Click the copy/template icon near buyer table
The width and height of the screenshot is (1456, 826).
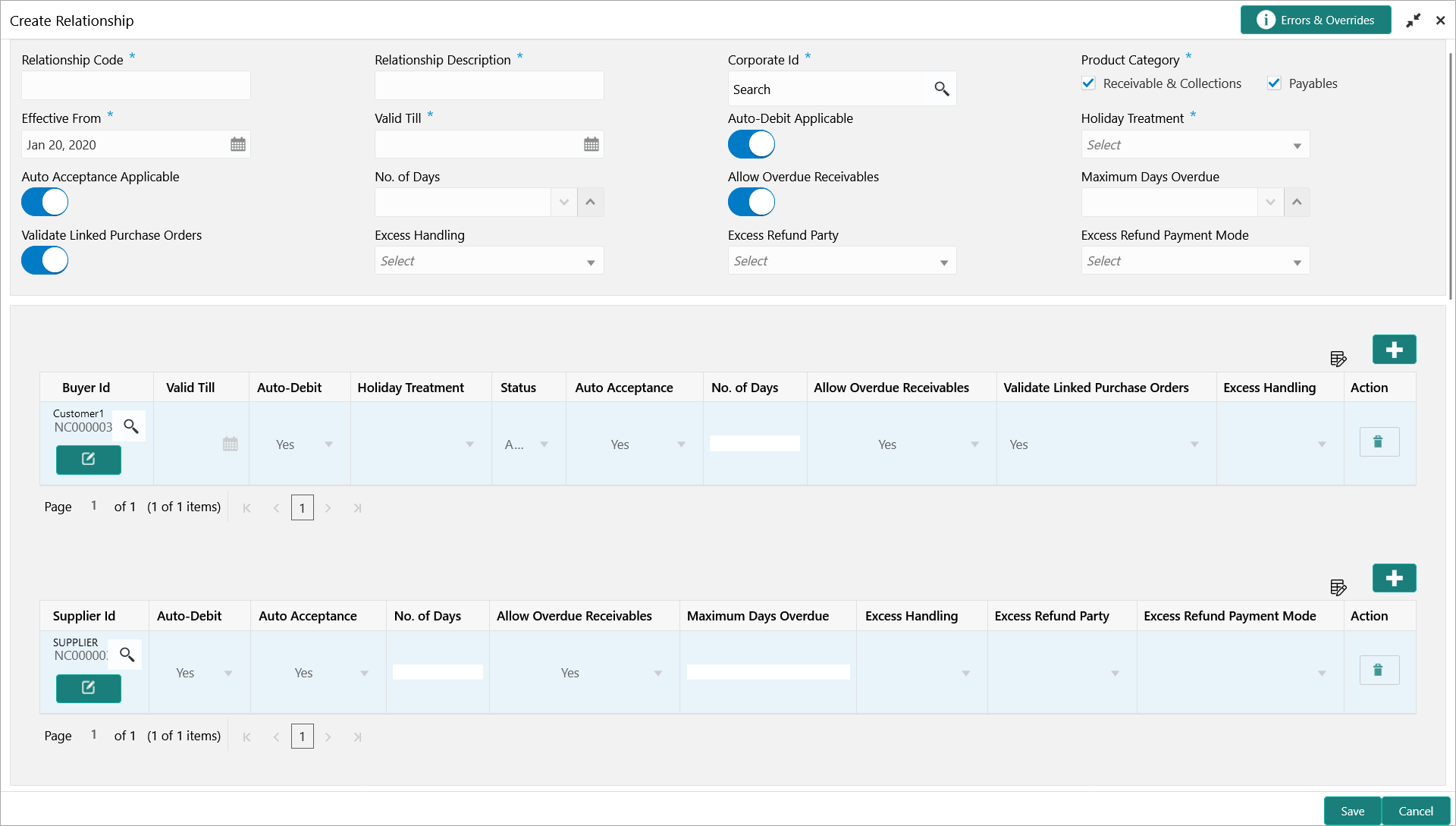click(x=1338, y=358)
